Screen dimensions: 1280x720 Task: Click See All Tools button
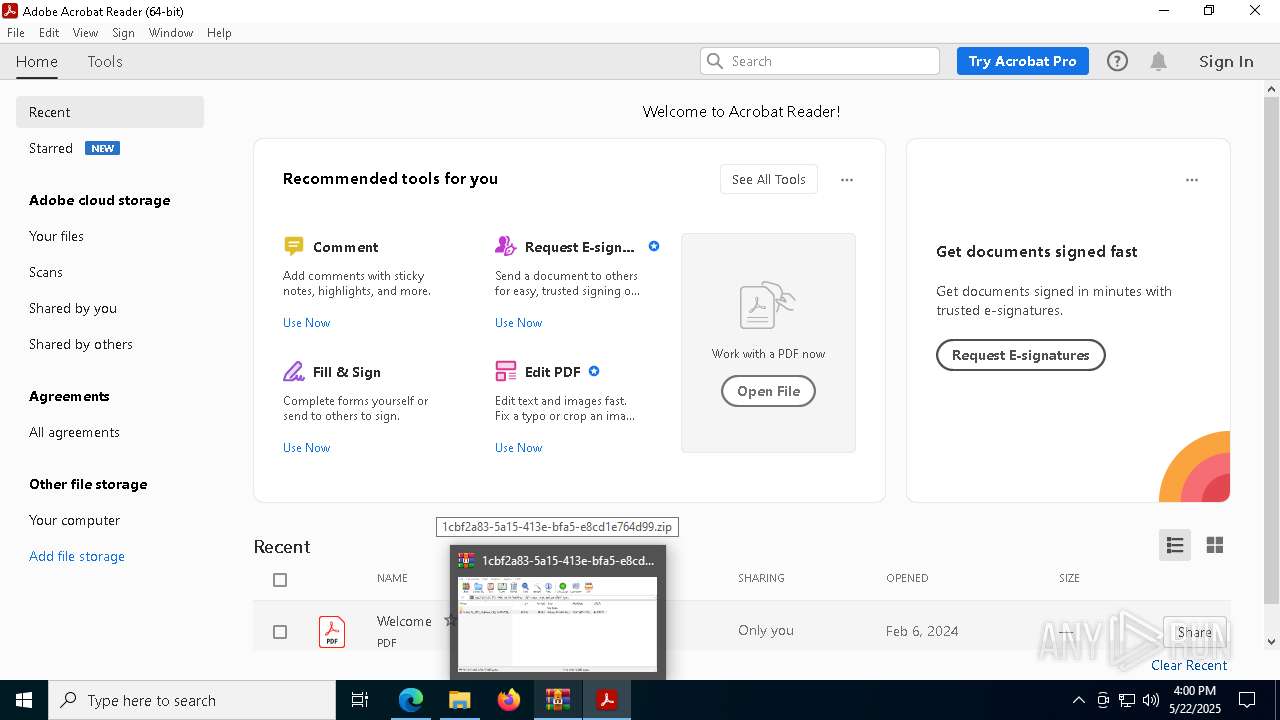point(768,180)
